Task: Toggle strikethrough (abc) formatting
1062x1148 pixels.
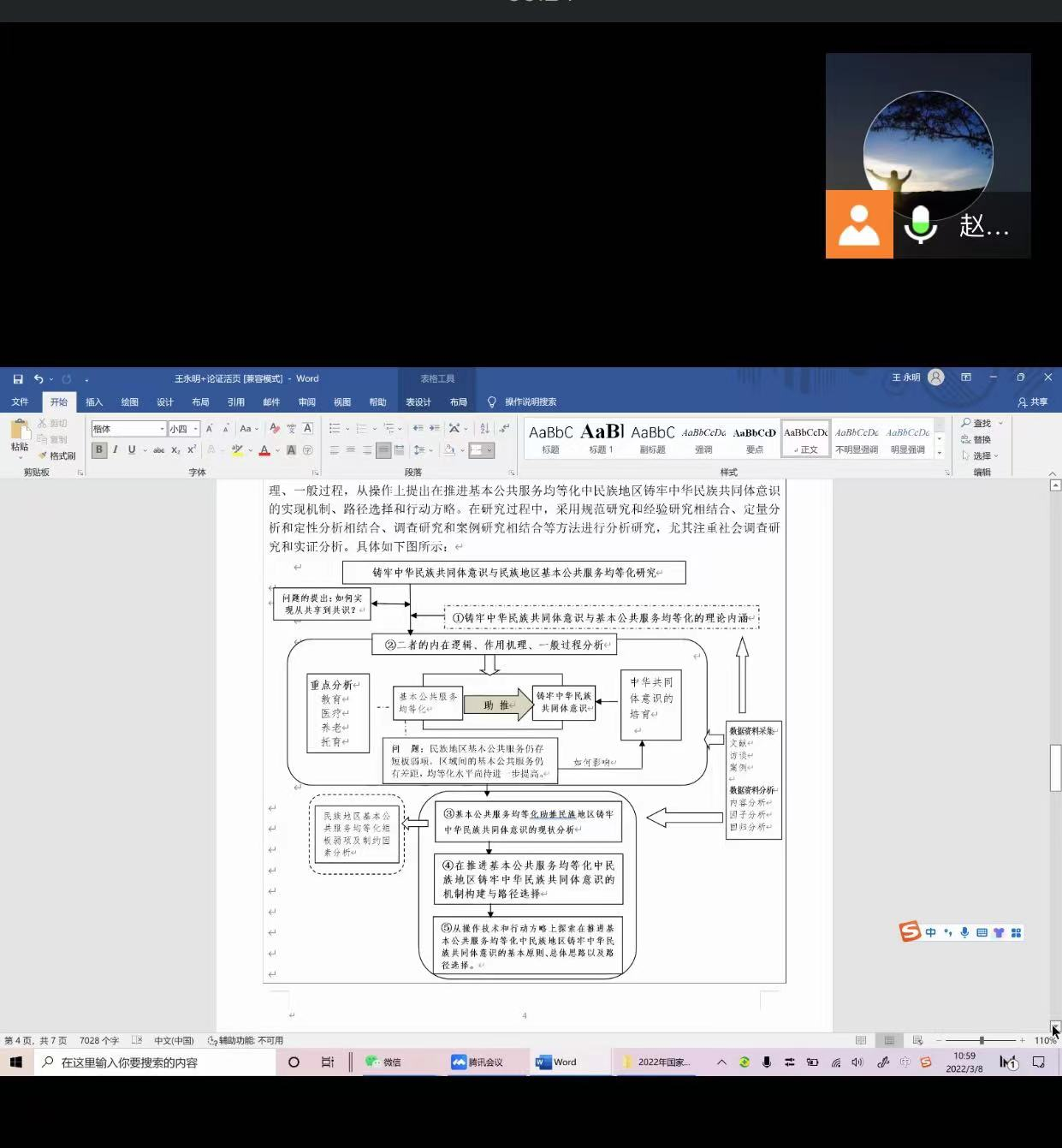Action: click(x=158, y=449)
